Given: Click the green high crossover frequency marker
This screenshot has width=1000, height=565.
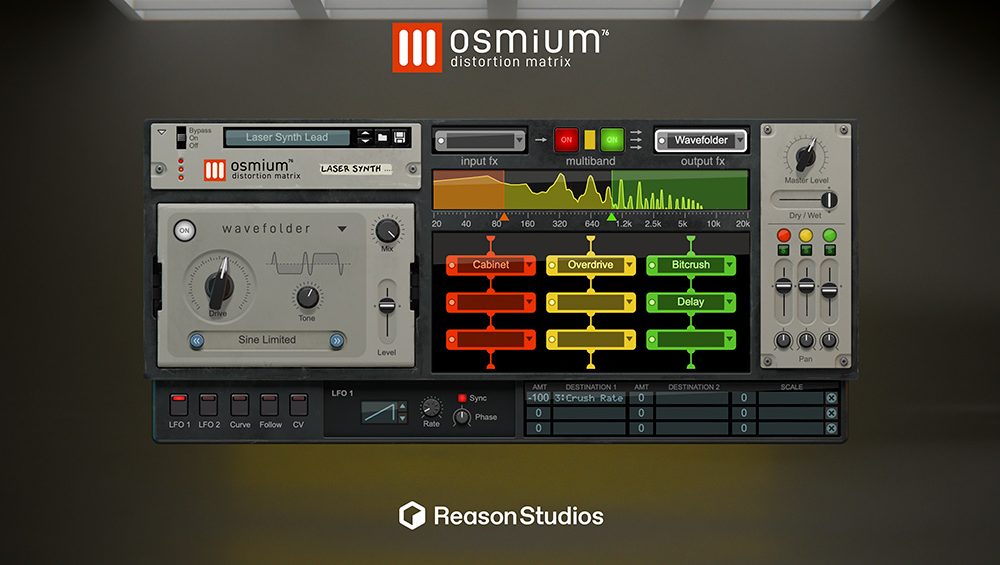Looking at the screenshot, I should point(612,217).
